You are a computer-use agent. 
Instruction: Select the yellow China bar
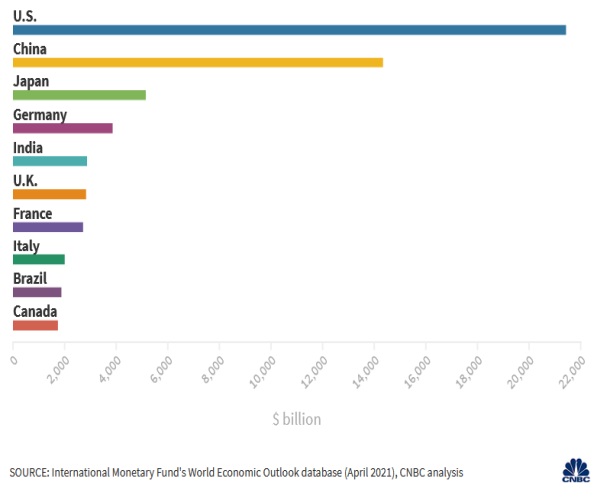(x=197, y=63)
